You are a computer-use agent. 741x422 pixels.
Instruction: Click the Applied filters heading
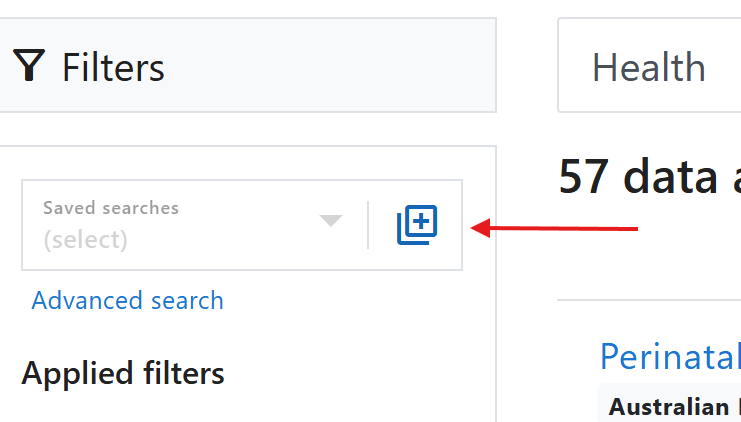[123, 373]
